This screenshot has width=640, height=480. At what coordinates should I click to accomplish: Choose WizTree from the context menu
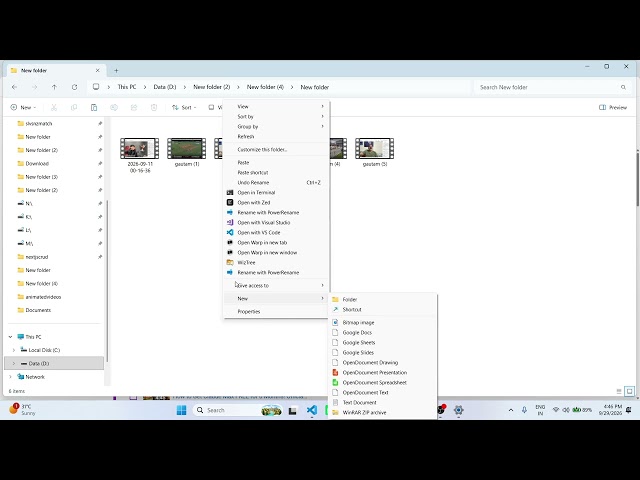tap(276, 262)
